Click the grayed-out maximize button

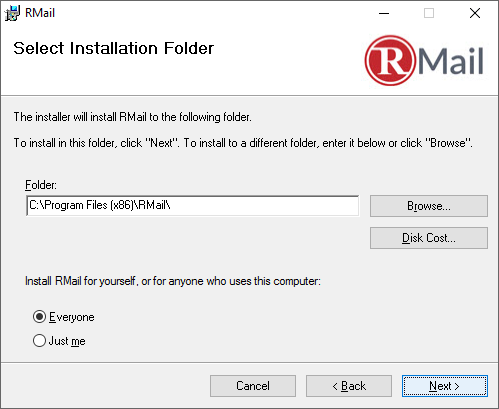(429, 13)
